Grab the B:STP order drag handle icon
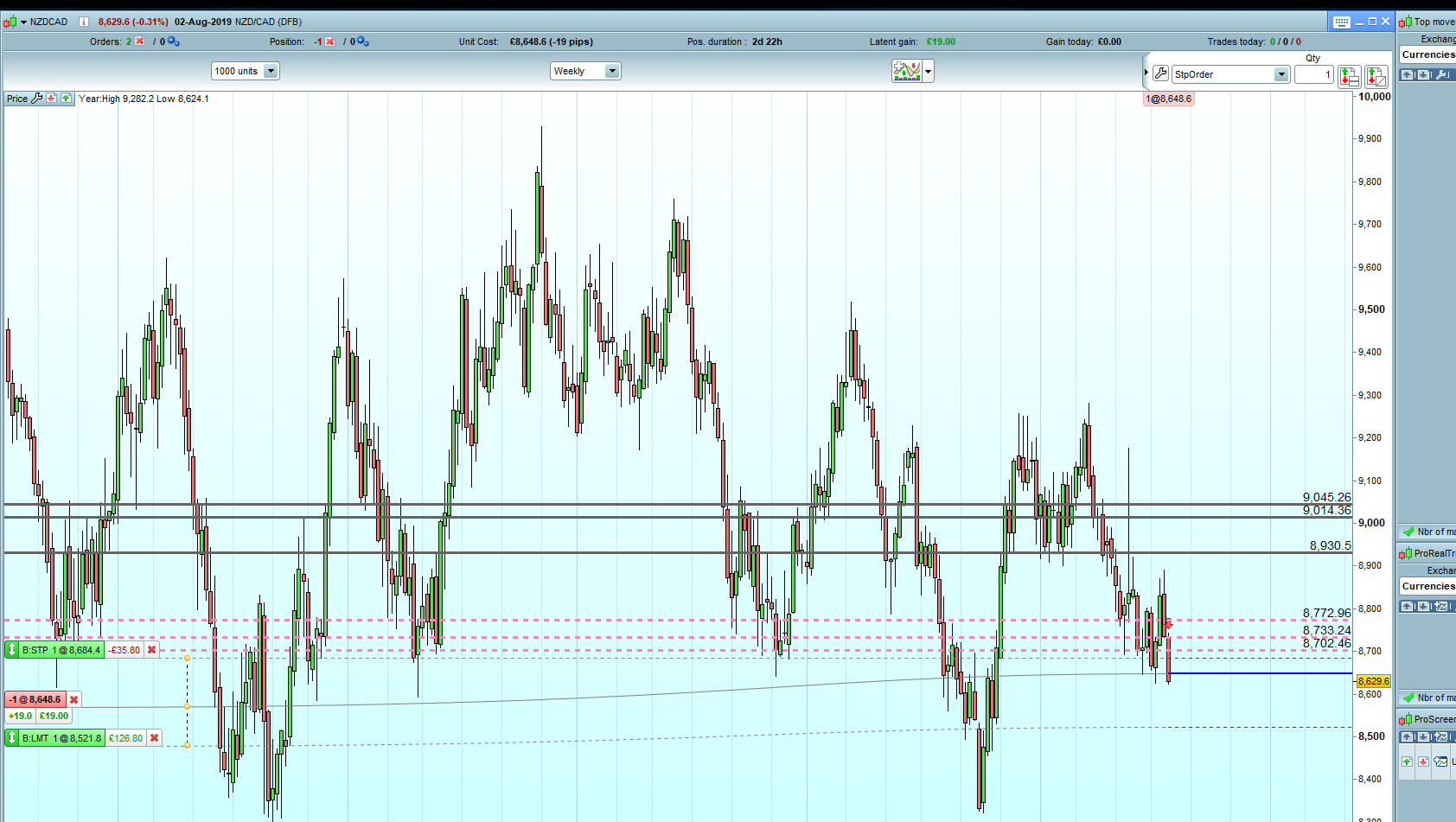 click(12, 650)
